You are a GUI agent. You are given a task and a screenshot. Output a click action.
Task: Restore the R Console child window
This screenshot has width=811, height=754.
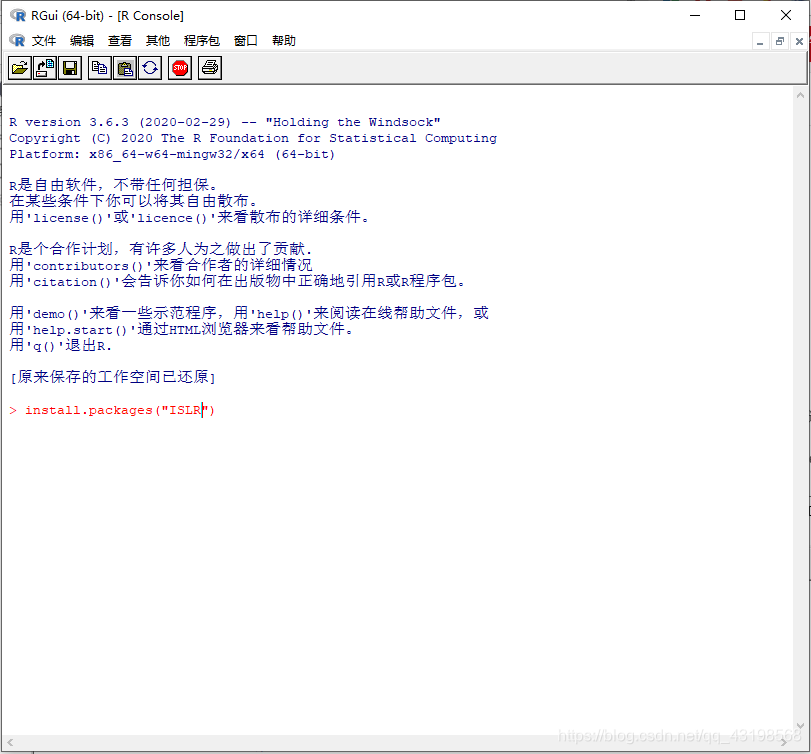coord(779,41)
